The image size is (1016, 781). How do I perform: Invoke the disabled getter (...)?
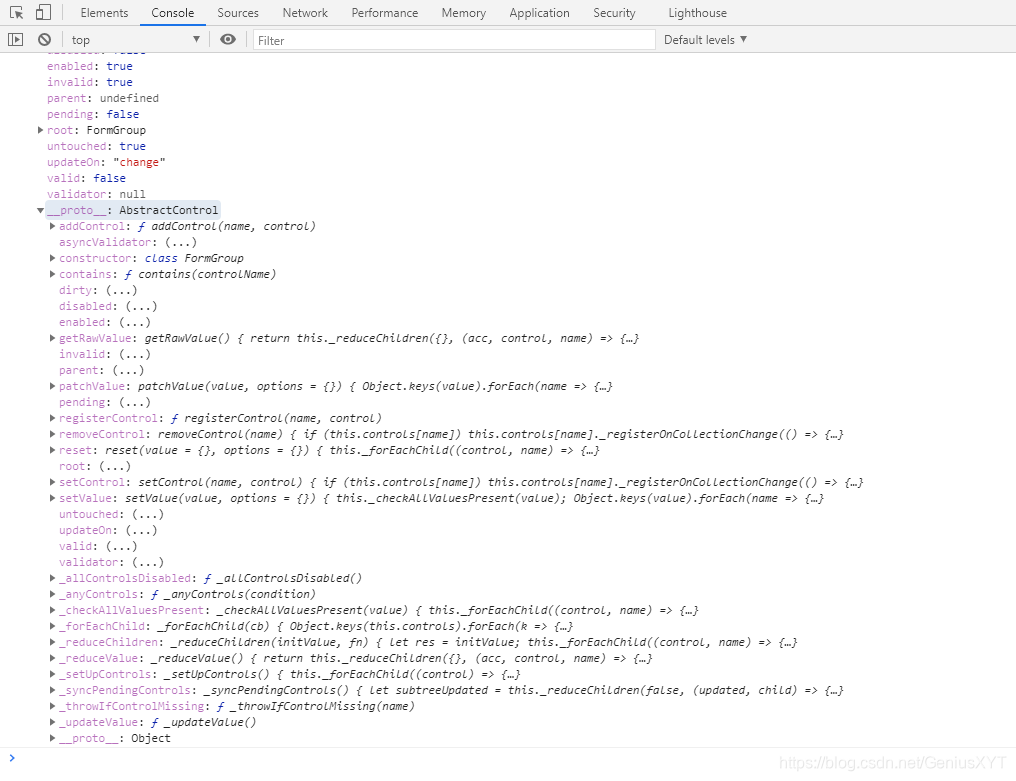tap(141, 306)
